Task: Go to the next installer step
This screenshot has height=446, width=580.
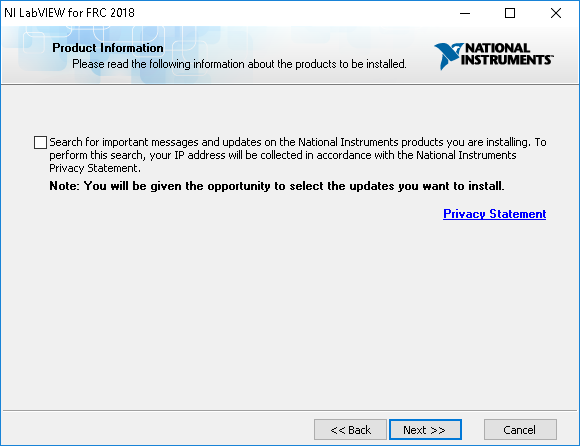Action: (425, 430)
